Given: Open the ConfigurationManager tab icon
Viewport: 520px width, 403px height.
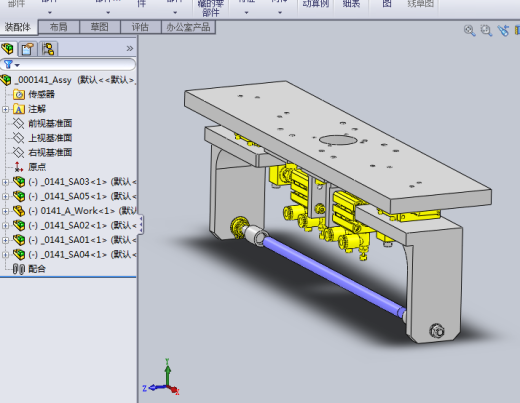Looking at the screenshot, I should coord(48,49).
